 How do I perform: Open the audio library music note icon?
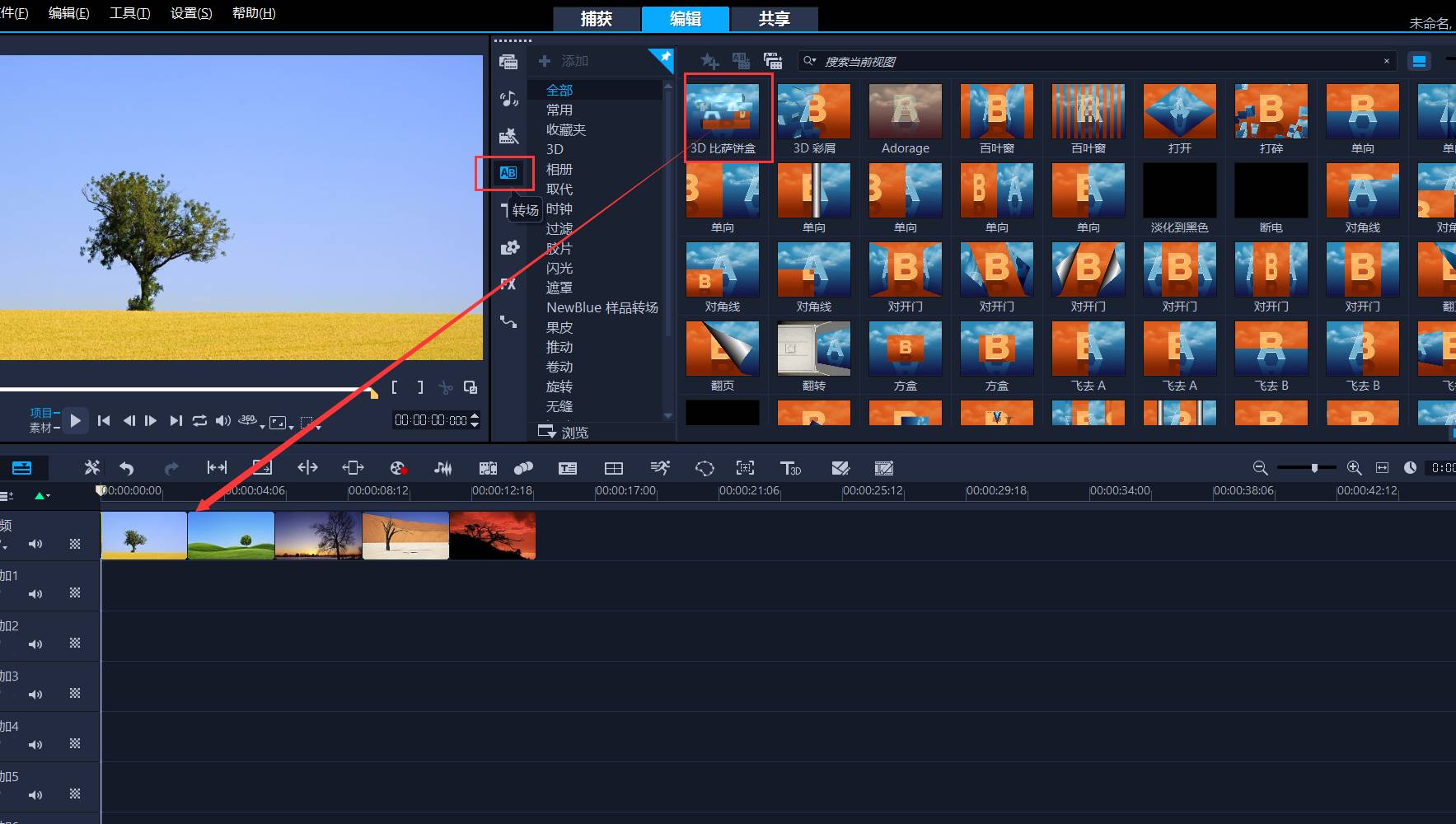pos(508,99)
